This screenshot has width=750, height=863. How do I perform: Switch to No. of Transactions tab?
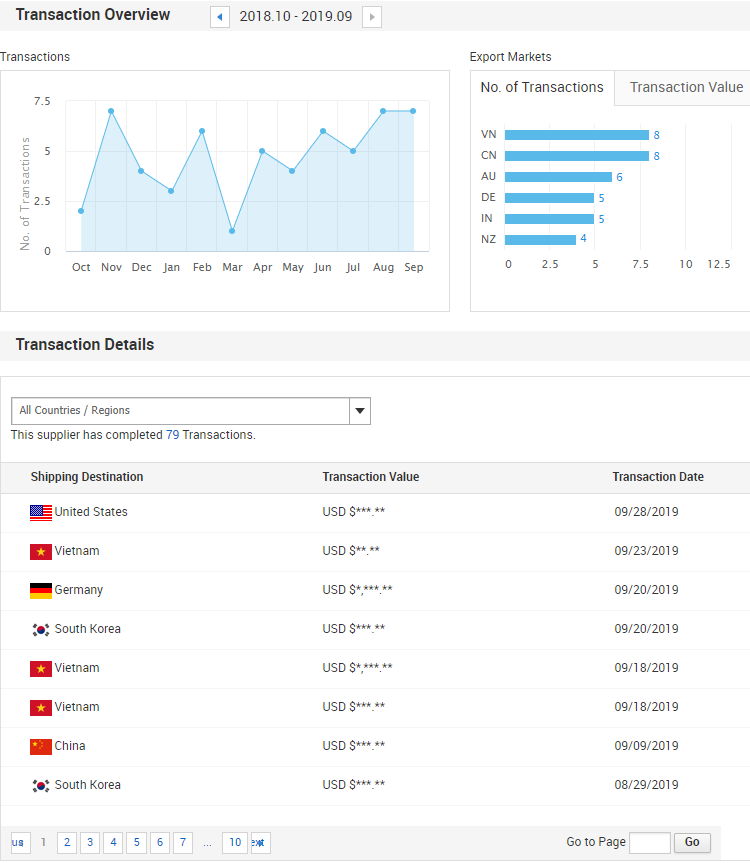(542, 88)
